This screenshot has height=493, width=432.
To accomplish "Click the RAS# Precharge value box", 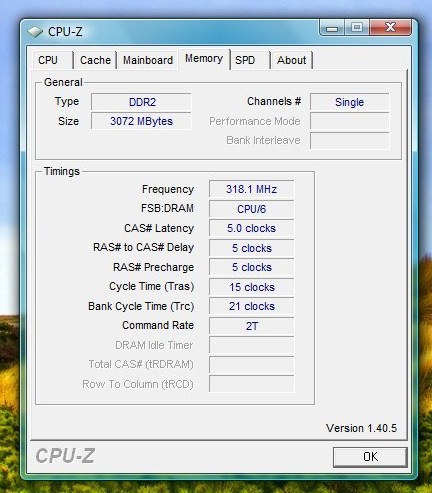I will (x=252, y=267).
